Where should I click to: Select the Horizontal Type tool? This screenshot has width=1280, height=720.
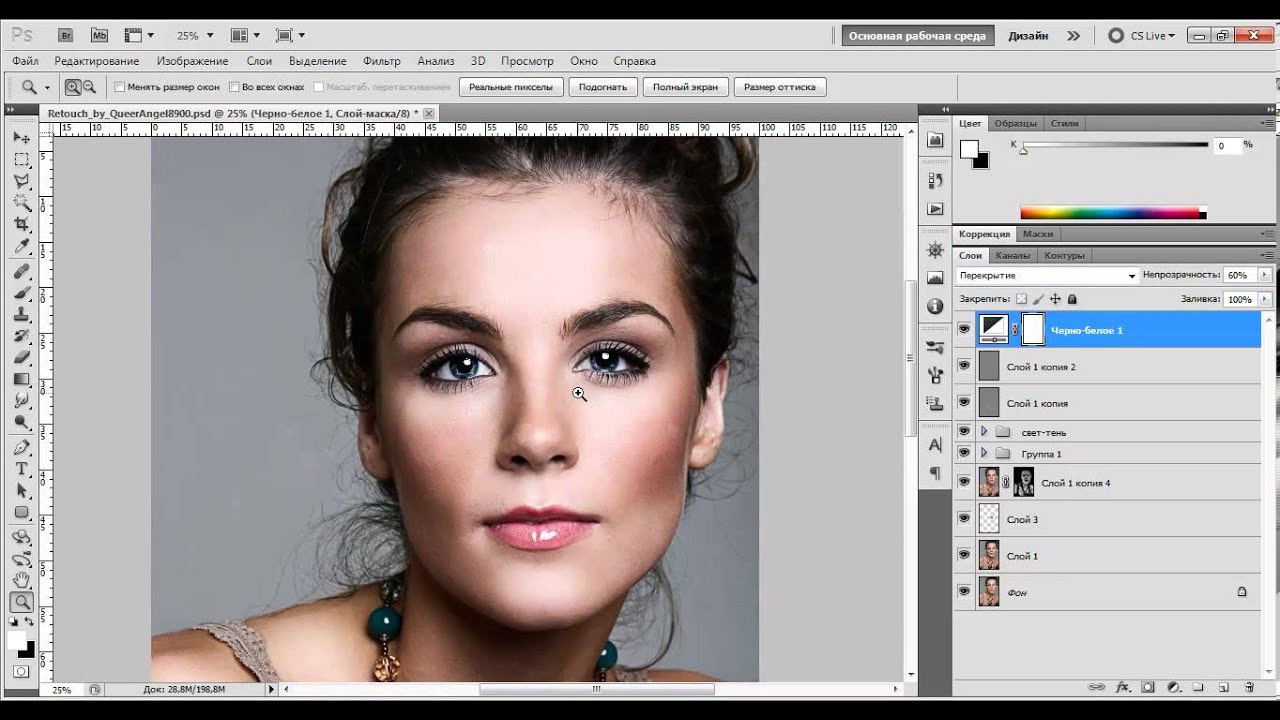click(x=21, y=469)
